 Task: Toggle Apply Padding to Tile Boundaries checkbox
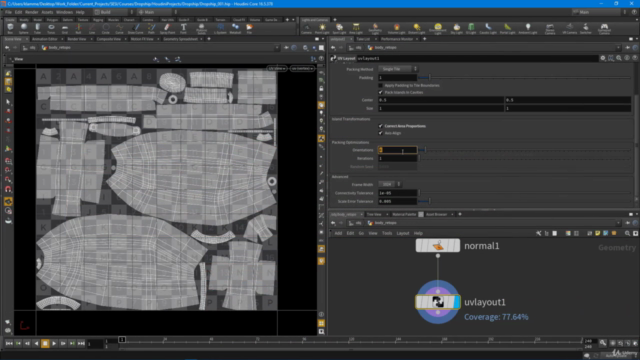point(380,85)
